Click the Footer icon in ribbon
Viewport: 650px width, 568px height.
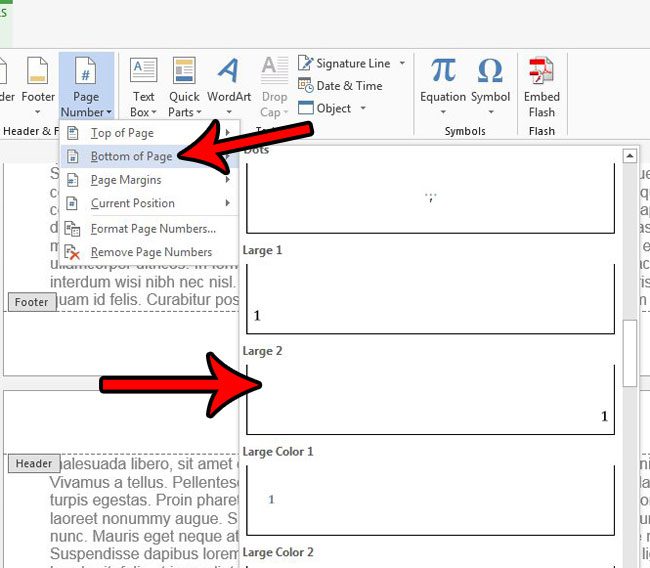(38, 73)
